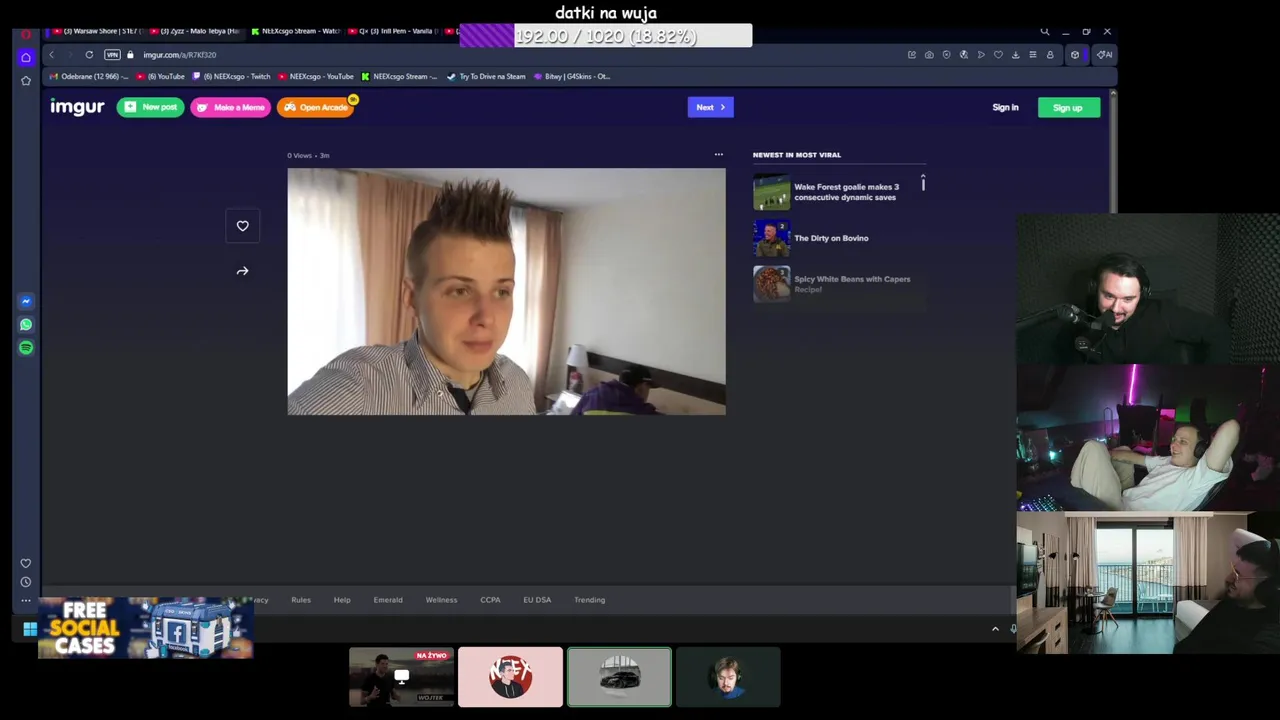
Task: Open the (6) YouTube bookmark
Action: point(161,76)
